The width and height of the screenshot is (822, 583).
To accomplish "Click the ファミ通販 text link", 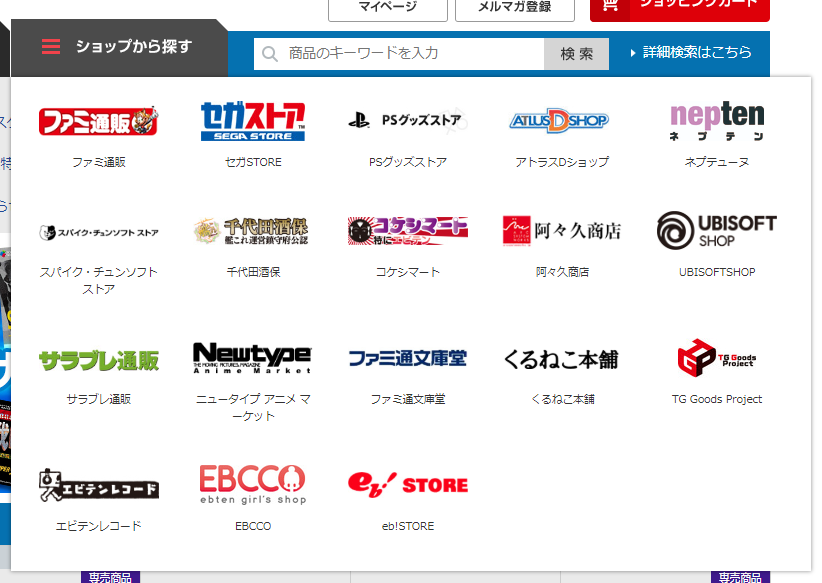I will (x=99, y=162).
